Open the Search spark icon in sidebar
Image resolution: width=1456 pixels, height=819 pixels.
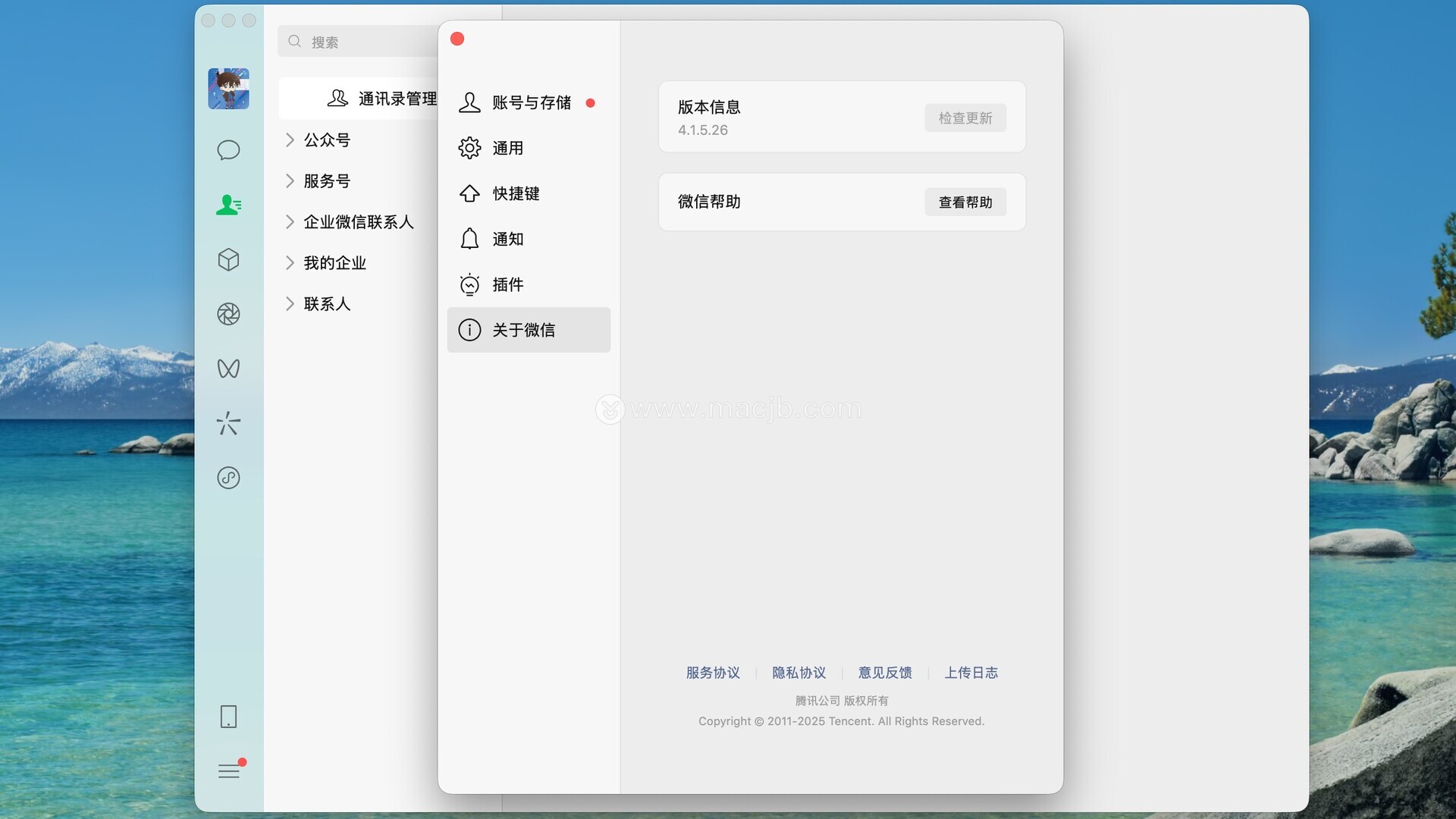[228, 423]
